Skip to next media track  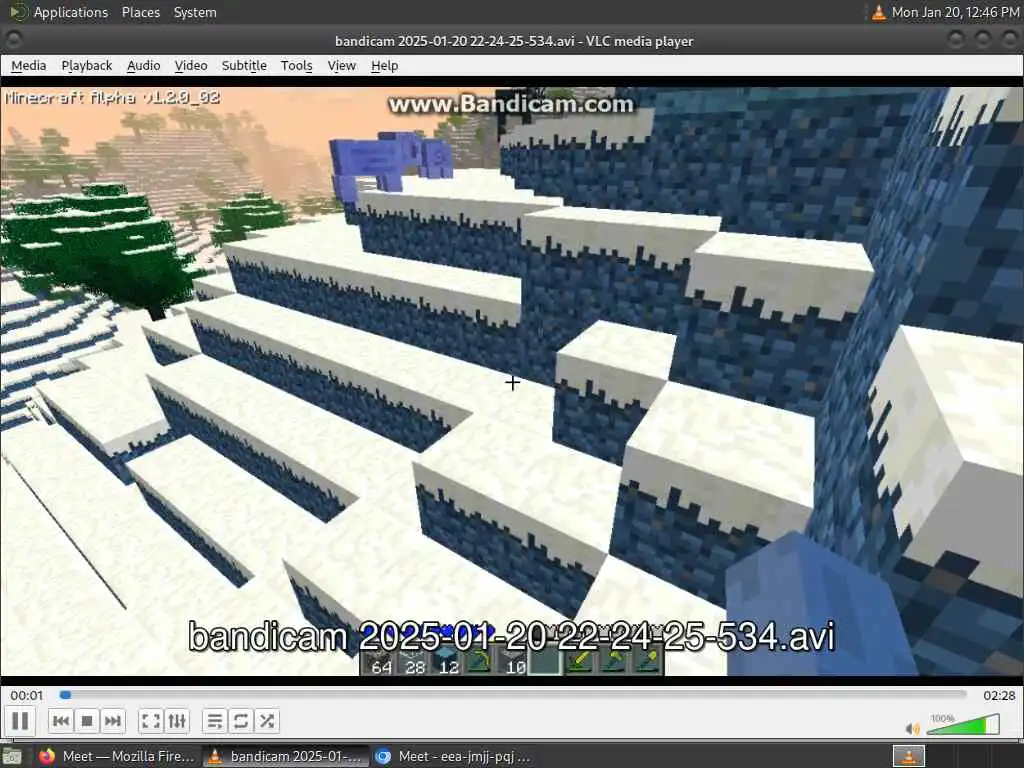[x=112, y=721]
